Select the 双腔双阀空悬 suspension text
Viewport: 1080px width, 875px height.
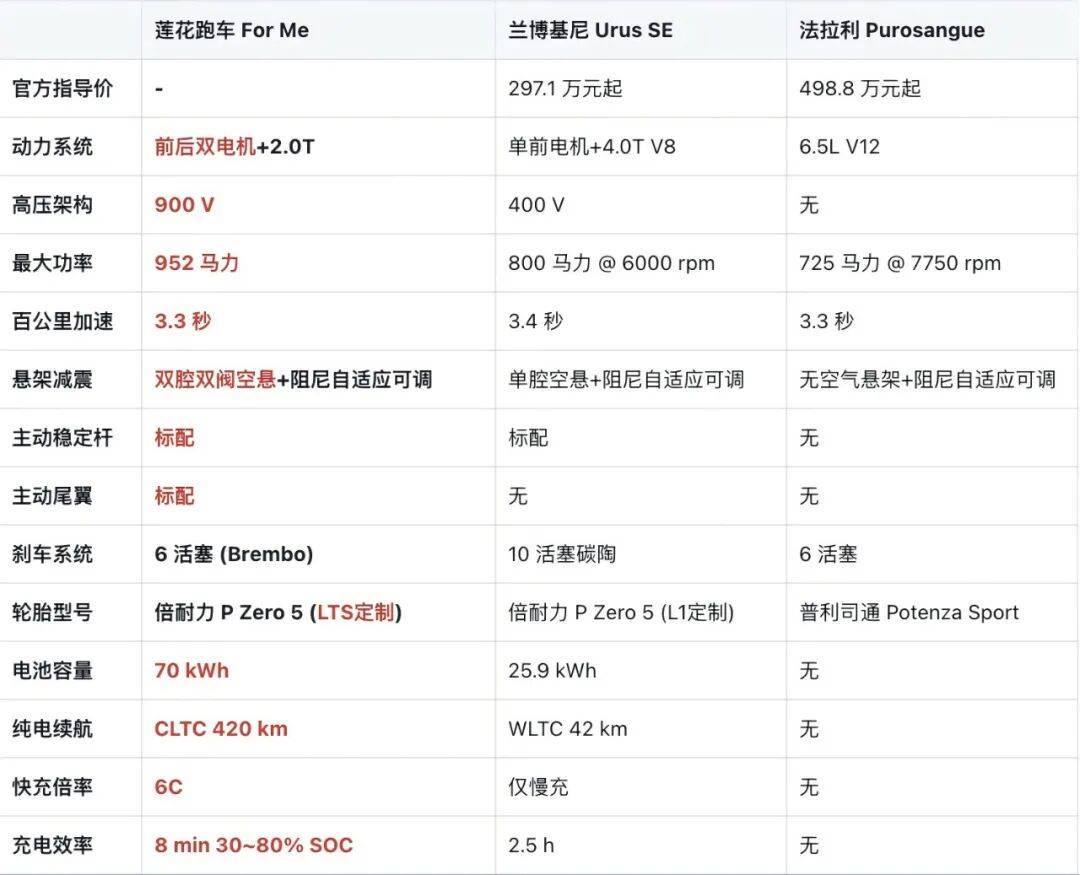click(x=215, y=379)
